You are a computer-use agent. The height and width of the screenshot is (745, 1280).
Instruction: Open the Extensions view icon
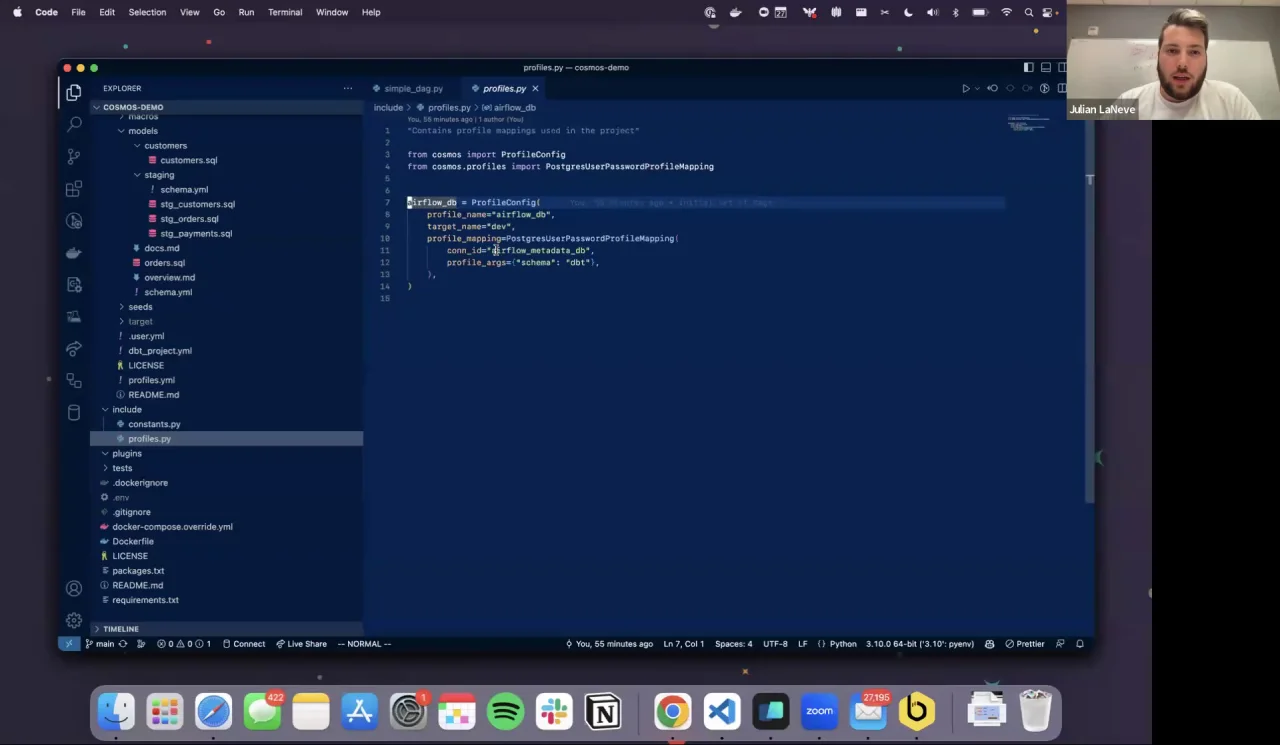(x=74, y=189)
